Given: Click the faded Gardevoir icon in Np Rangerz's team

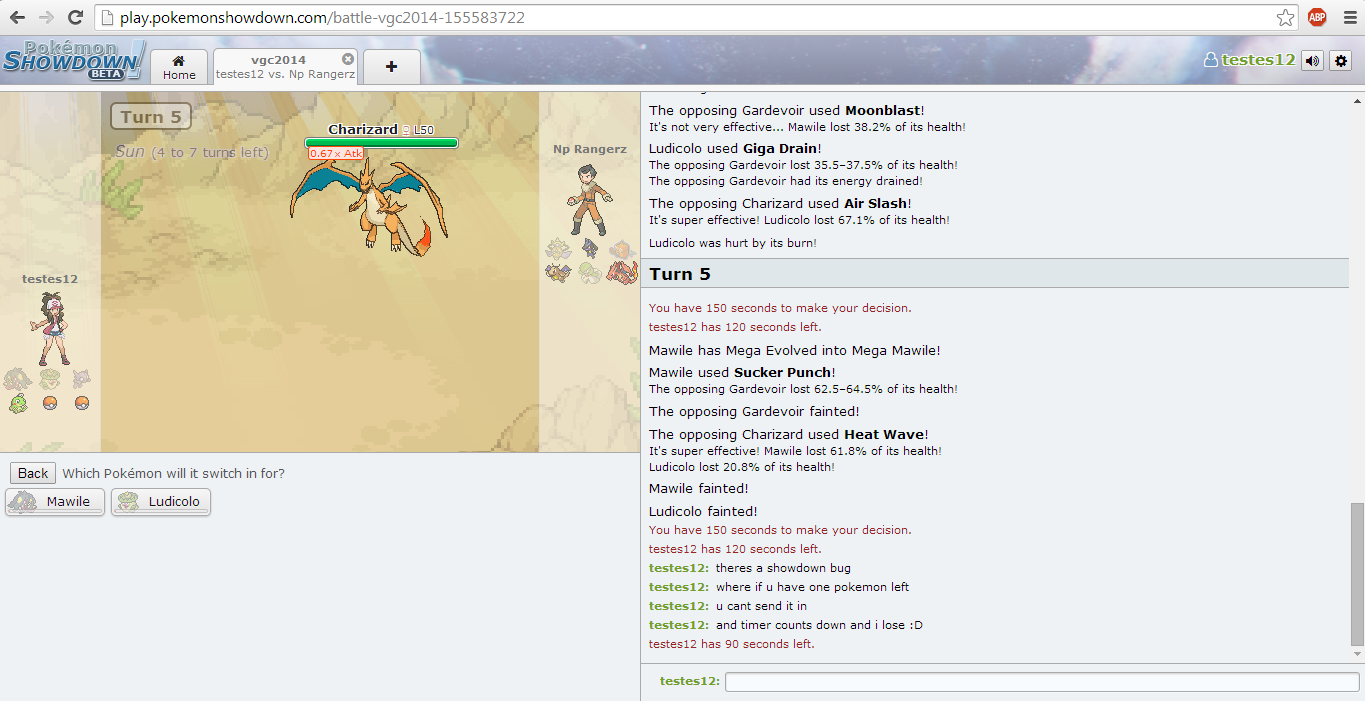Looking at the screenshot, I should (x=590, y=272).
